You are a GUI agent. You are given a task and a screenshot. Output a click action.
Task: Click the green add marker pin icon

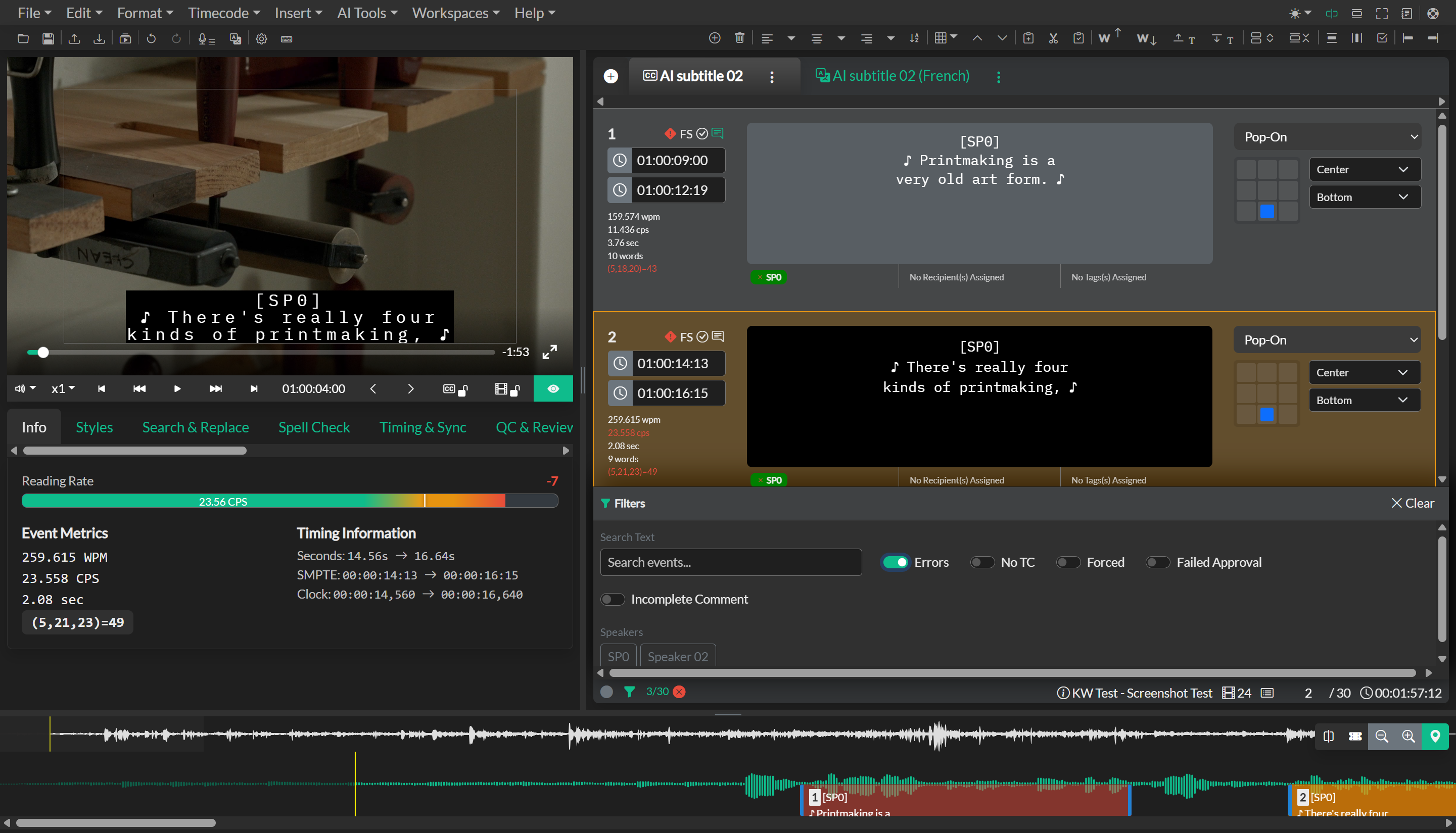tap(1435, 737)
